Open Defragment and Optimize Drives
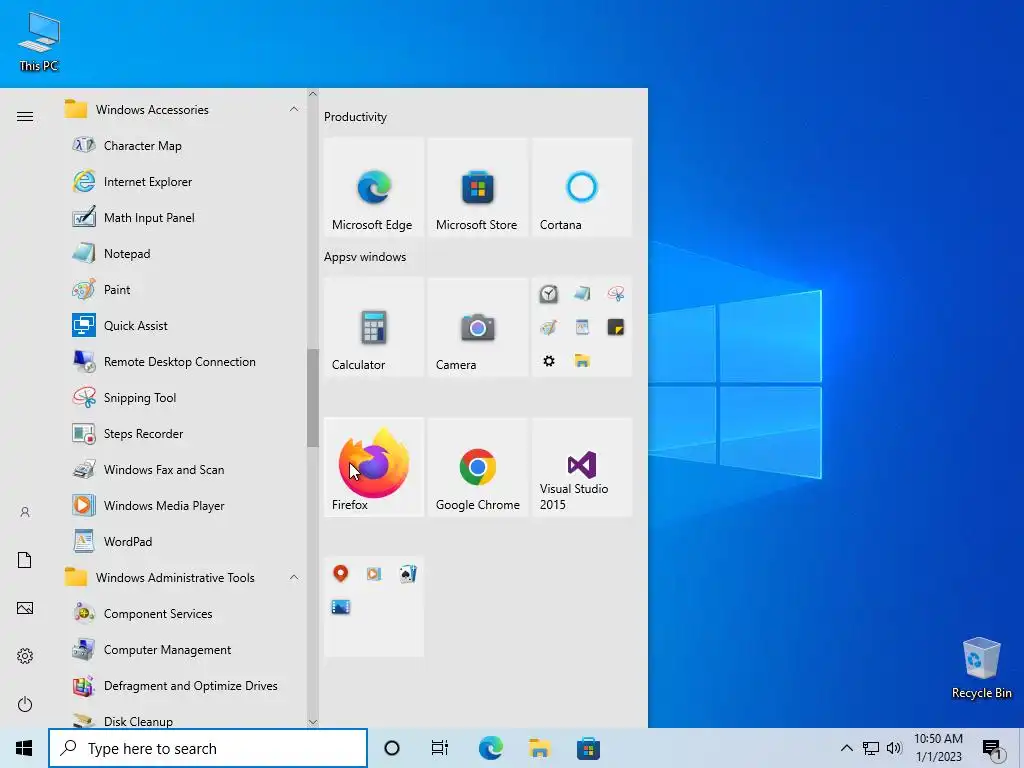This screenshot has height=768, width=1024. click(x=180, y=686)
